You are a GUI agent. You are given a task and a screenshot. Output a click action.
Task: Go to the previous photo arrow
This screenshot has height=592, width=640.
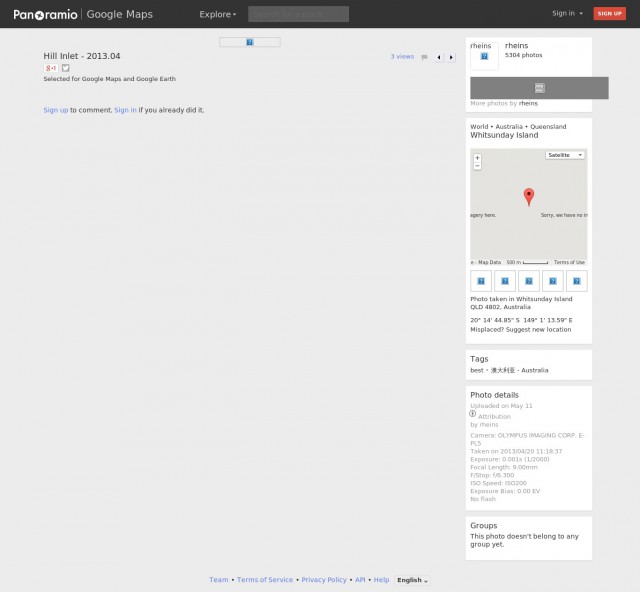tap(439, 57)
